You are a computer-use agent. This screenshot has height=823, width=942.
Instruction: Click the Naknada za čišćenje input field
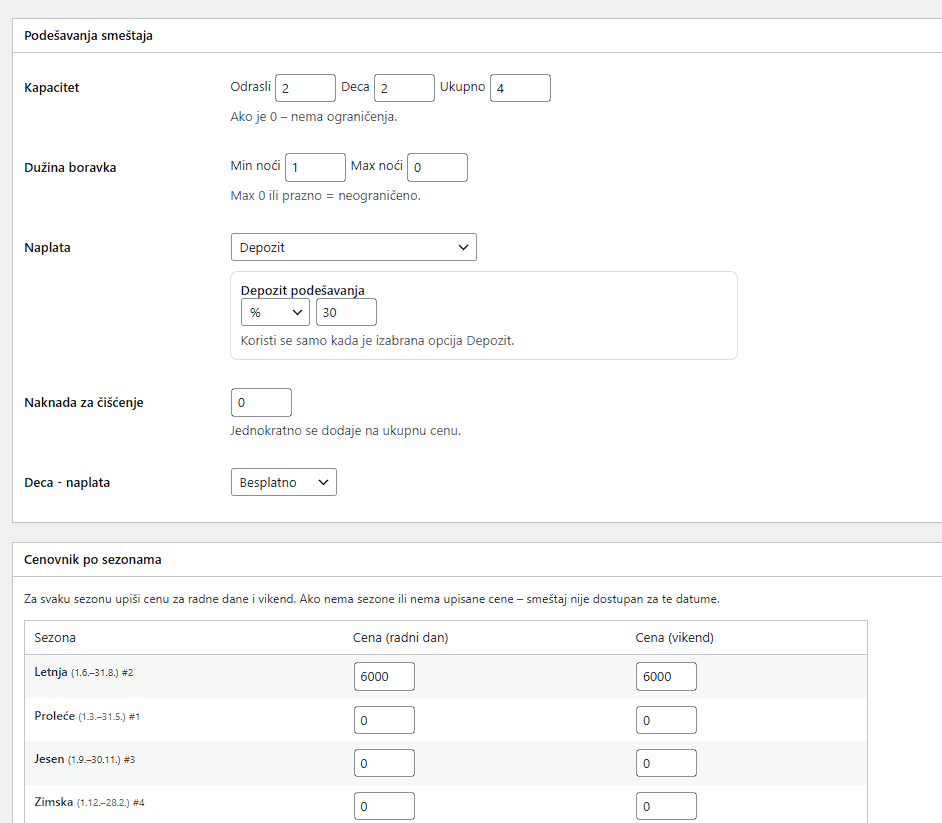[261, 403]
